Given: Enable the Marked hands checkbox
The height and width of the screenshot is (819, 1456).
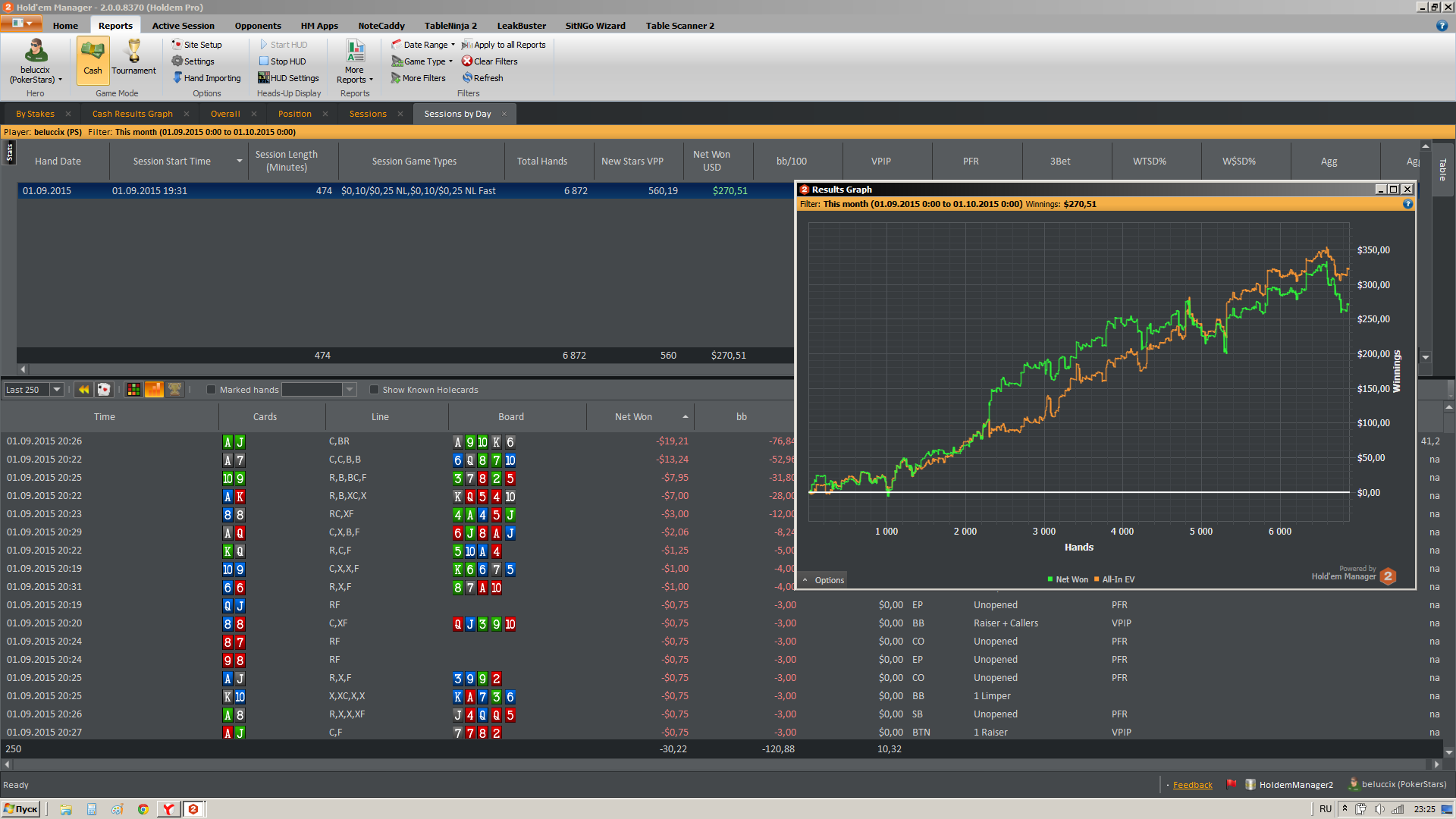Looking at the screenshot, I should click(x=212, y=390).
